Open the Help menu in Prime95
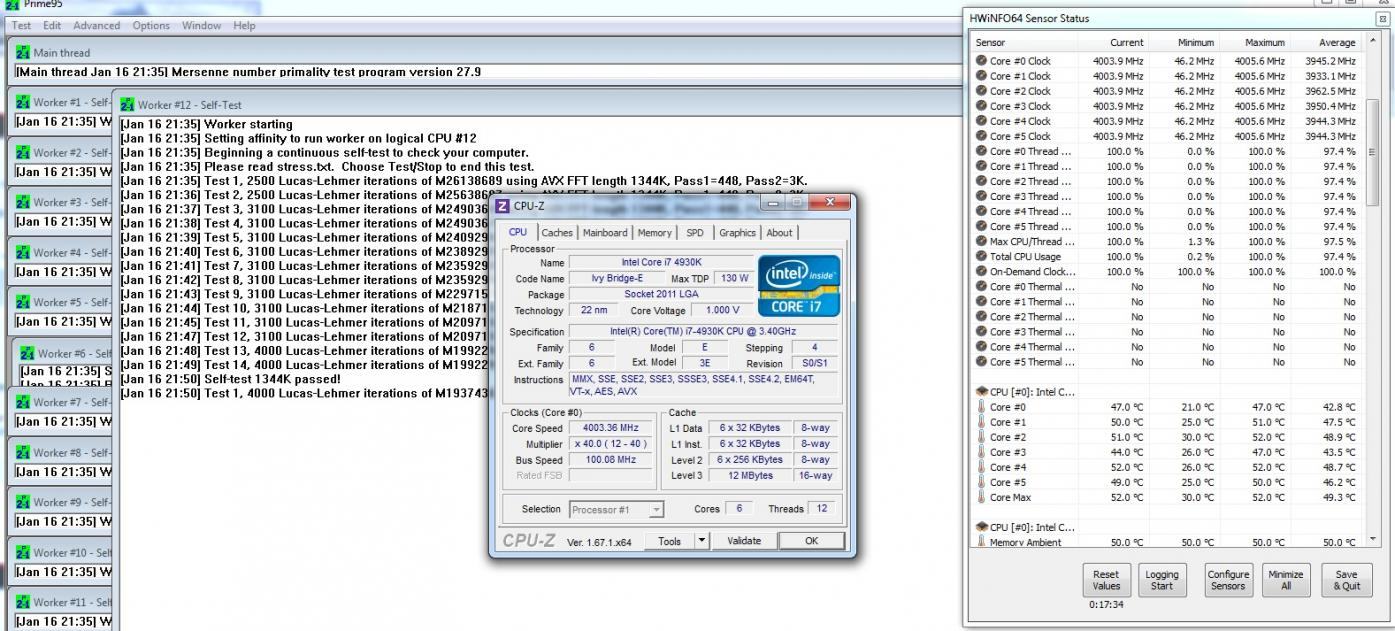Viewport: 1395px width, 631px height. [x=244, y=25]
